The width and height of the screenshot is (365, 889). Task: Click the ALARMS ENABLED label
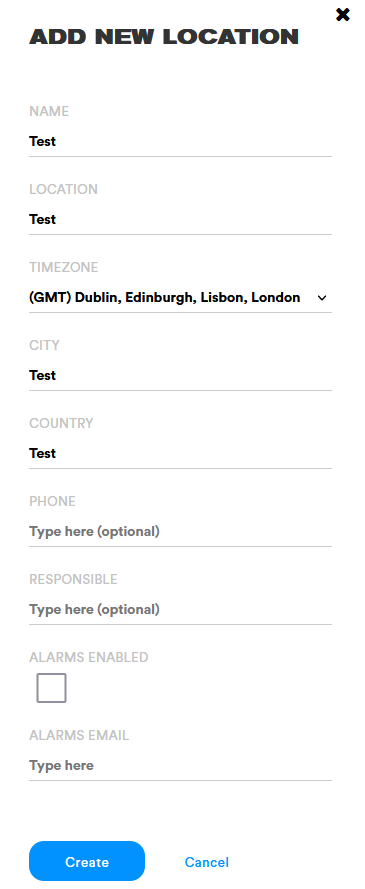click(x=89, y=658)
